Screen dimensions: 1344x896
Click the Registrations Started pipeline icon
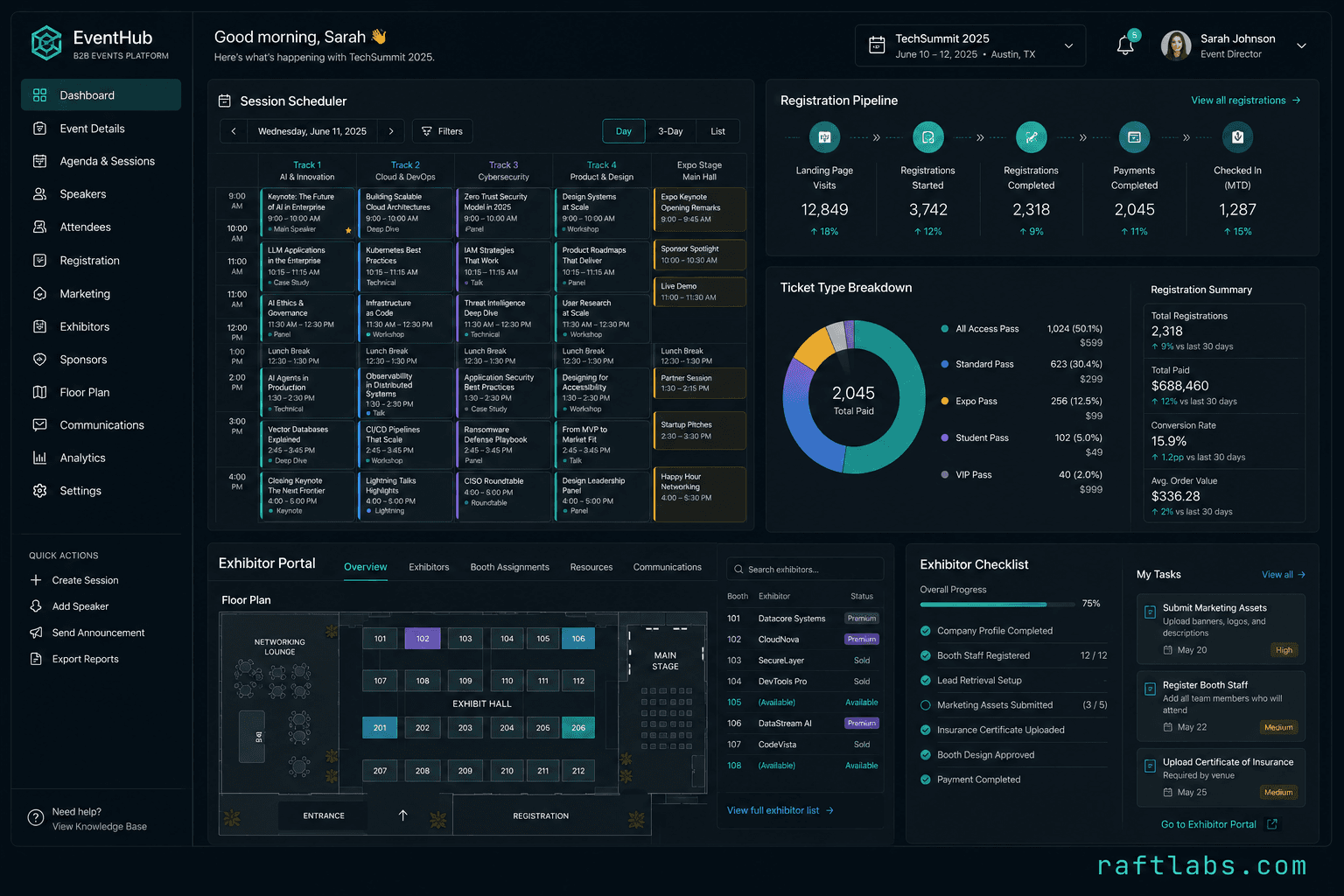pyautogui.click(x=927, y=137)
